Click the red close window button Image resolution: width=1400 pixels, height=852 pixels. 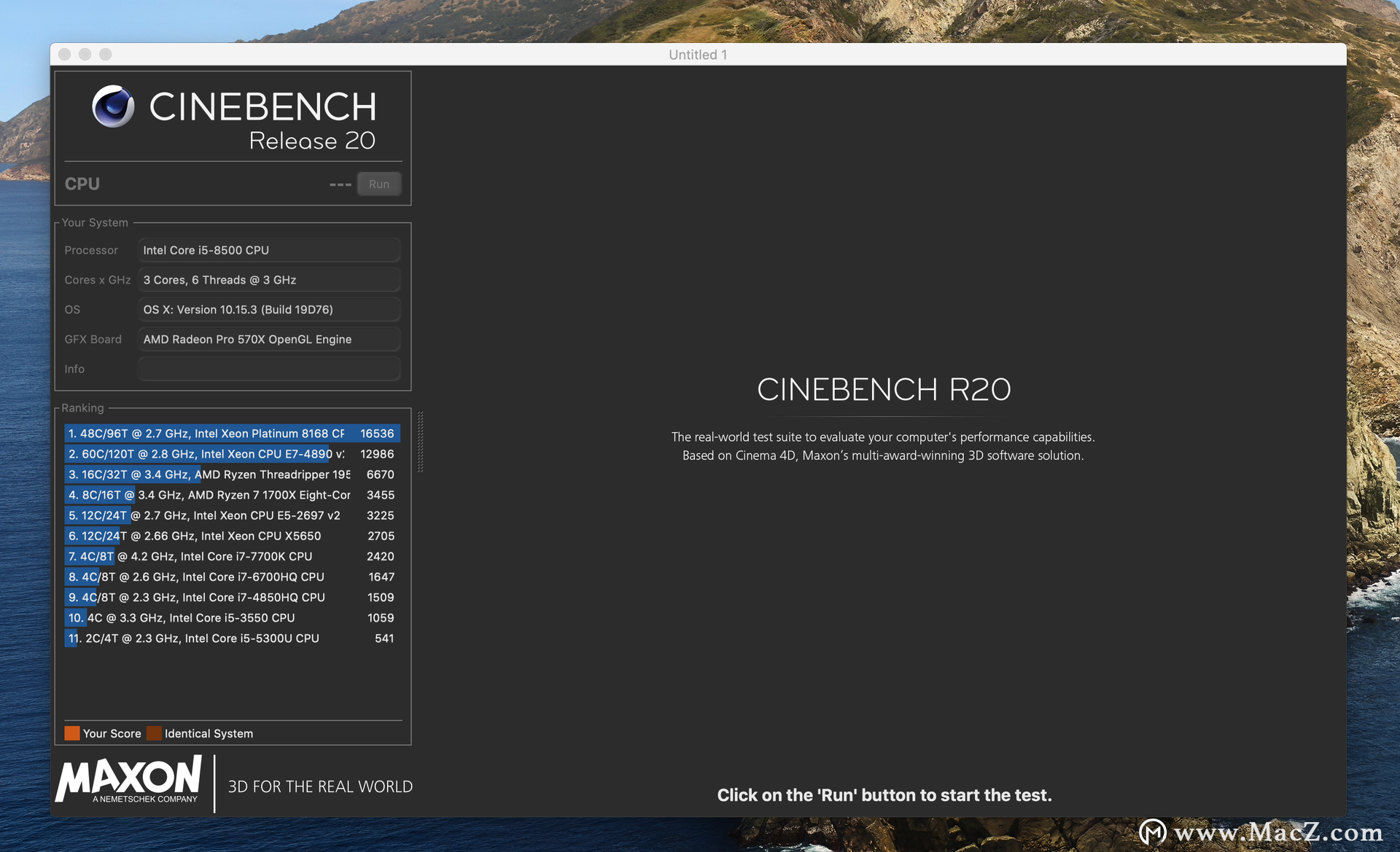(x=64, y=55)
